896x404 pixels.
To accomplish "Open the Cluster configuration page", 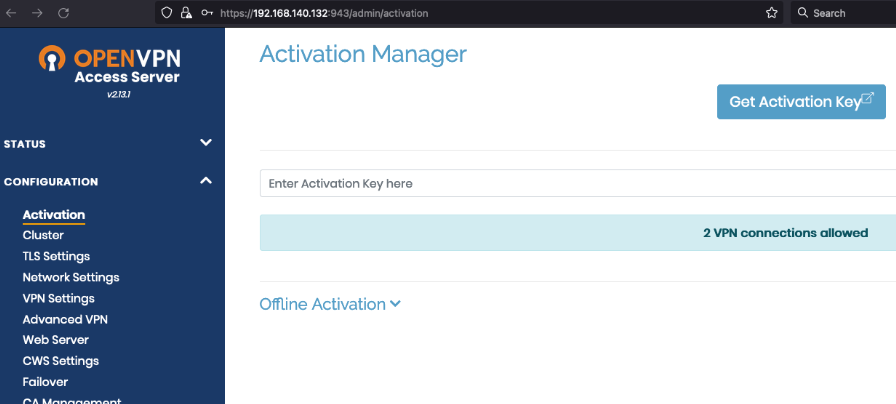I will click(43, 236).
